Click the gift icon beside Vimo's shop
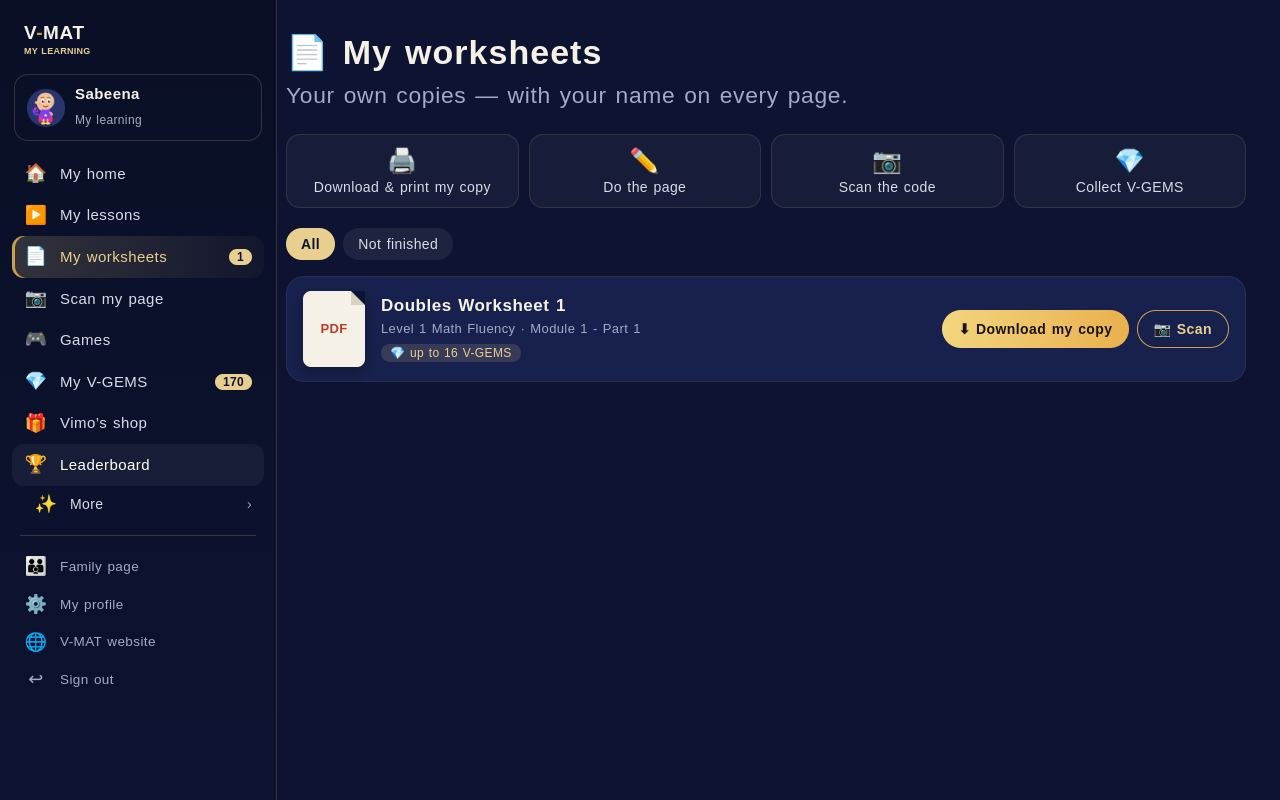The width and height of the screenshot is (1280, 800). pos(36,423)
